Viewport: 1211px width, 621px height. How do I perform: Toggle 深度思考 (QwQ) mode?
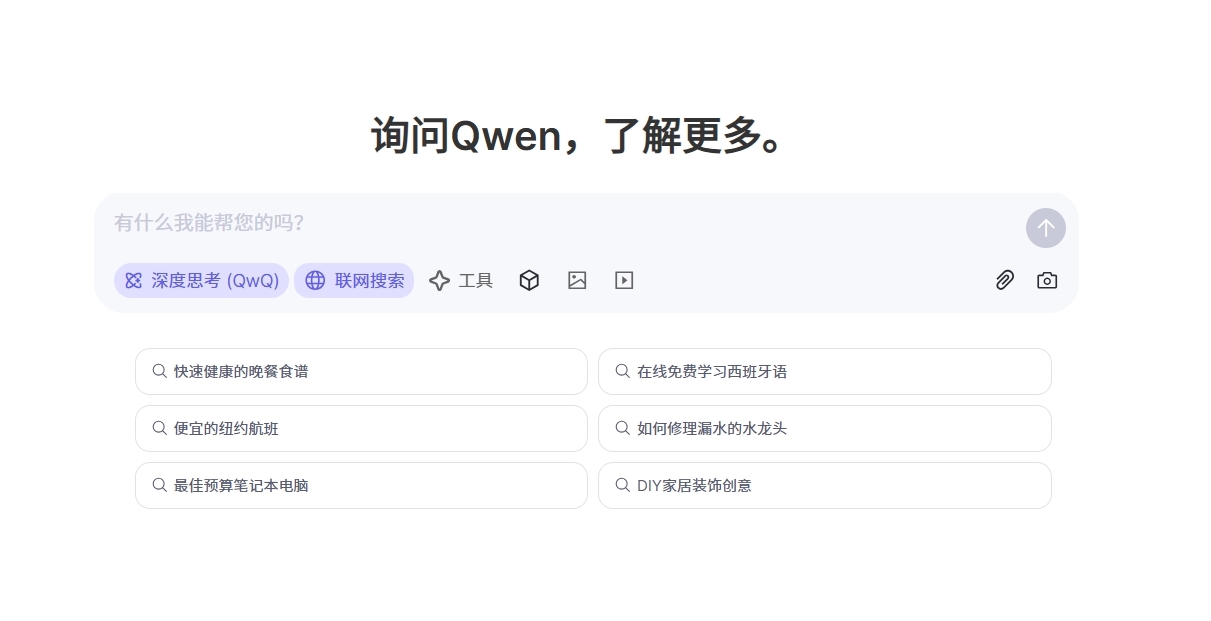[x=201, y=281]
